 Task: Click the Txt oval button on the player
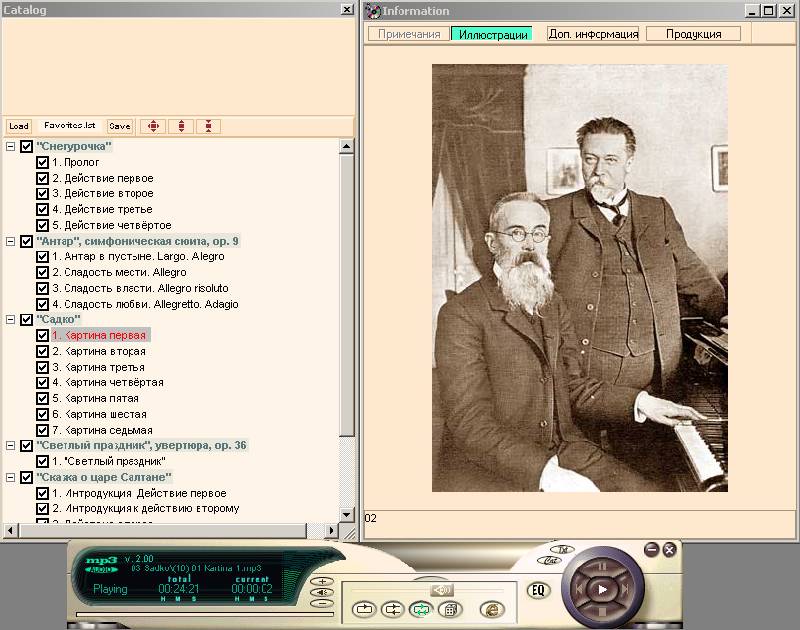(563, 549)
